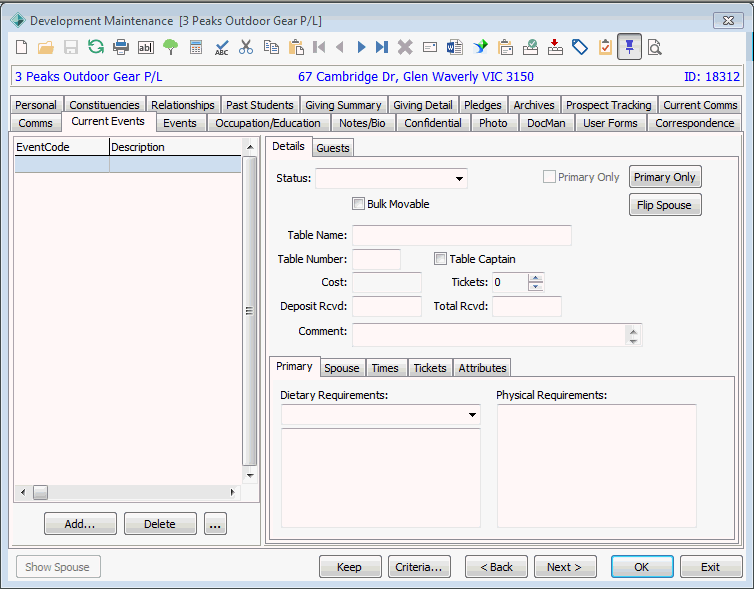Open the Dietary Requirements dropdown

pos(472,414)
